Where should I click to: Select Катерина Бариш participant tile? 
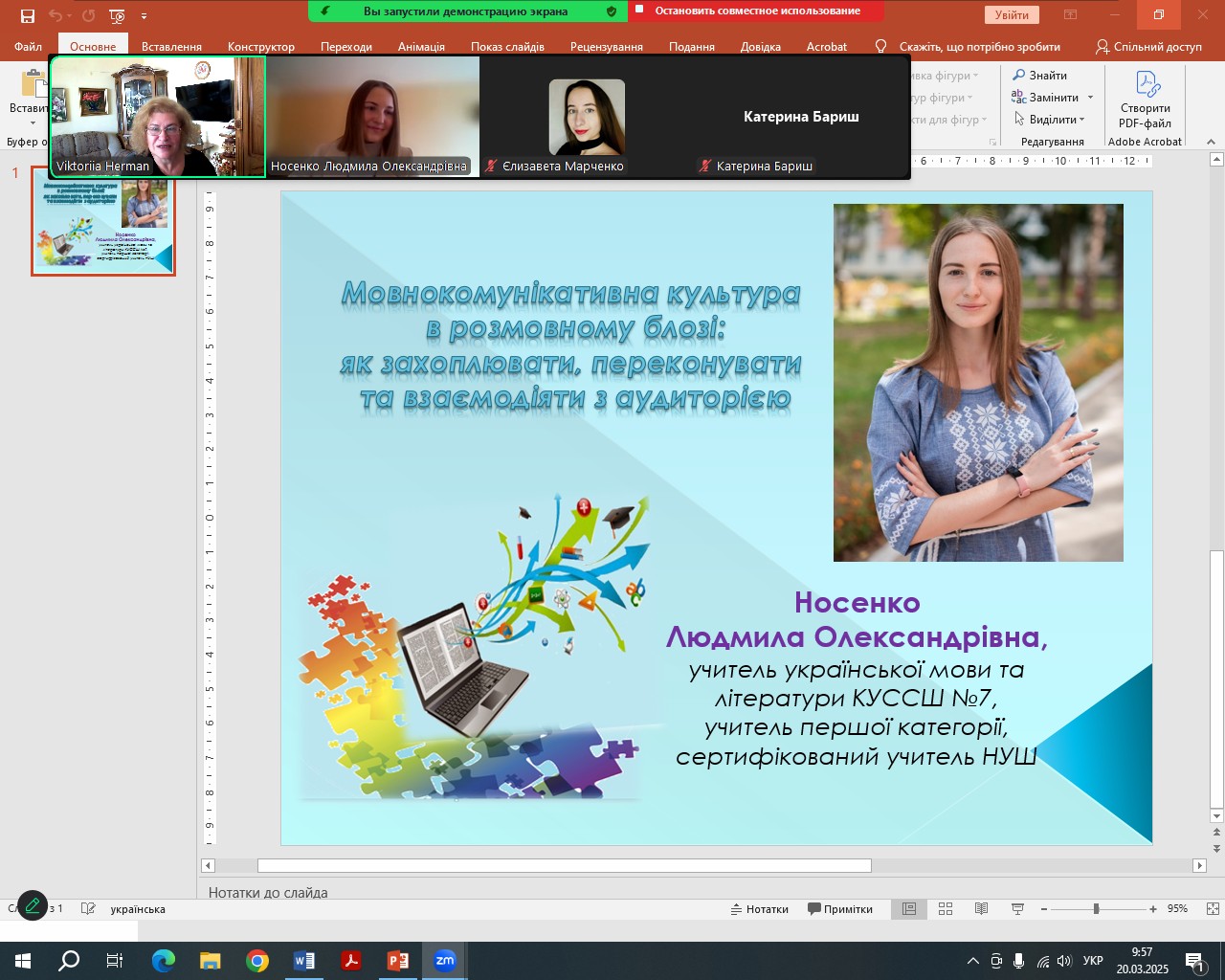801,117
